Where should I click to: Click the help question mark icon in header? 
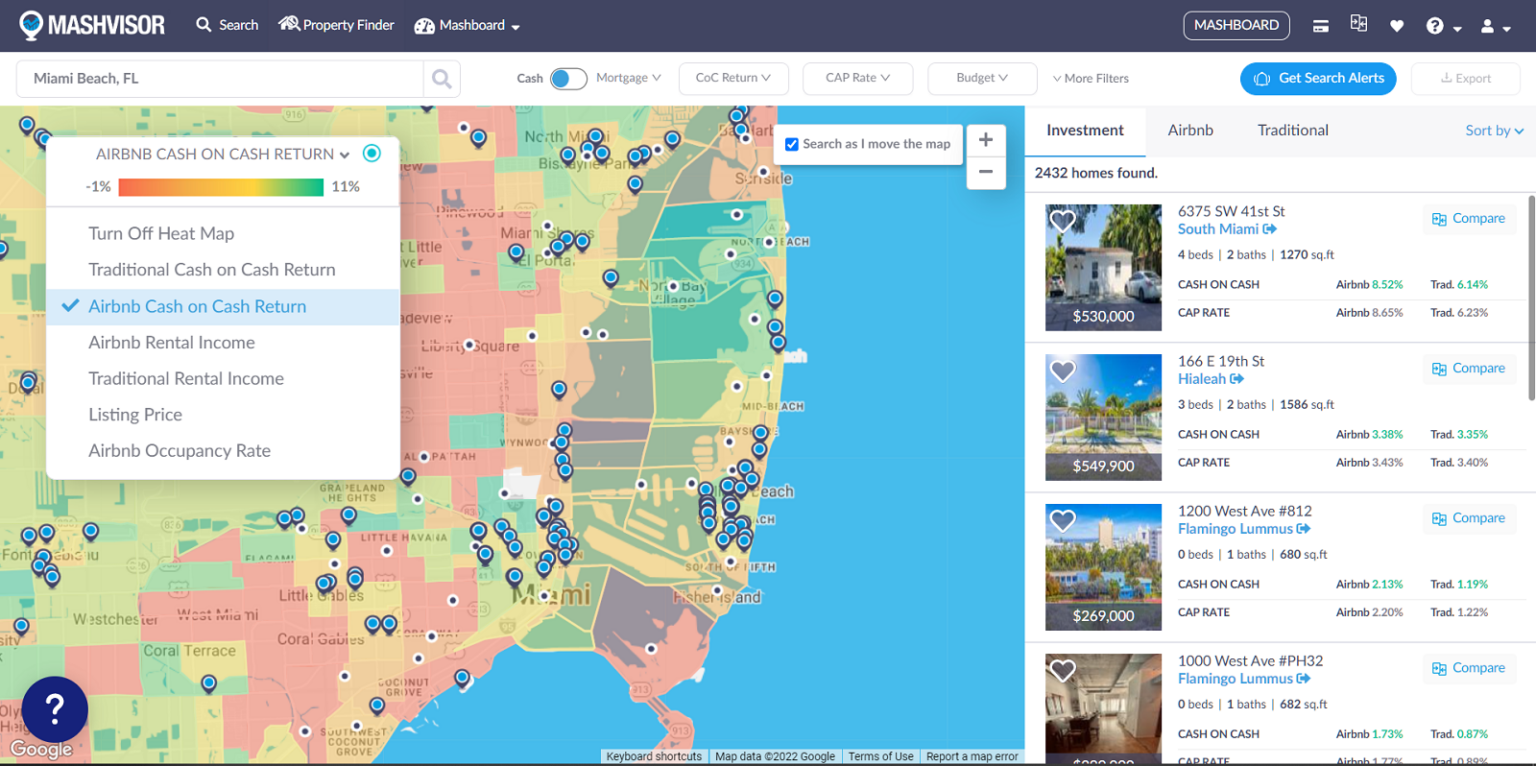pyautogui.click(x=1435, y=26)
